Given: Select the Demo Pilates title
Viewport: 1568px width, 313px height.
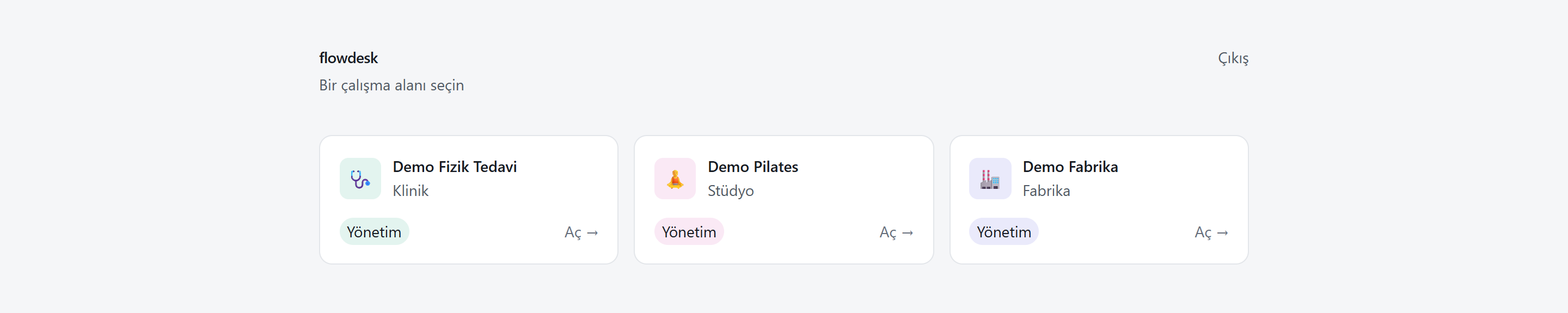Looking at the screenshot, I should tap(752, 166).
